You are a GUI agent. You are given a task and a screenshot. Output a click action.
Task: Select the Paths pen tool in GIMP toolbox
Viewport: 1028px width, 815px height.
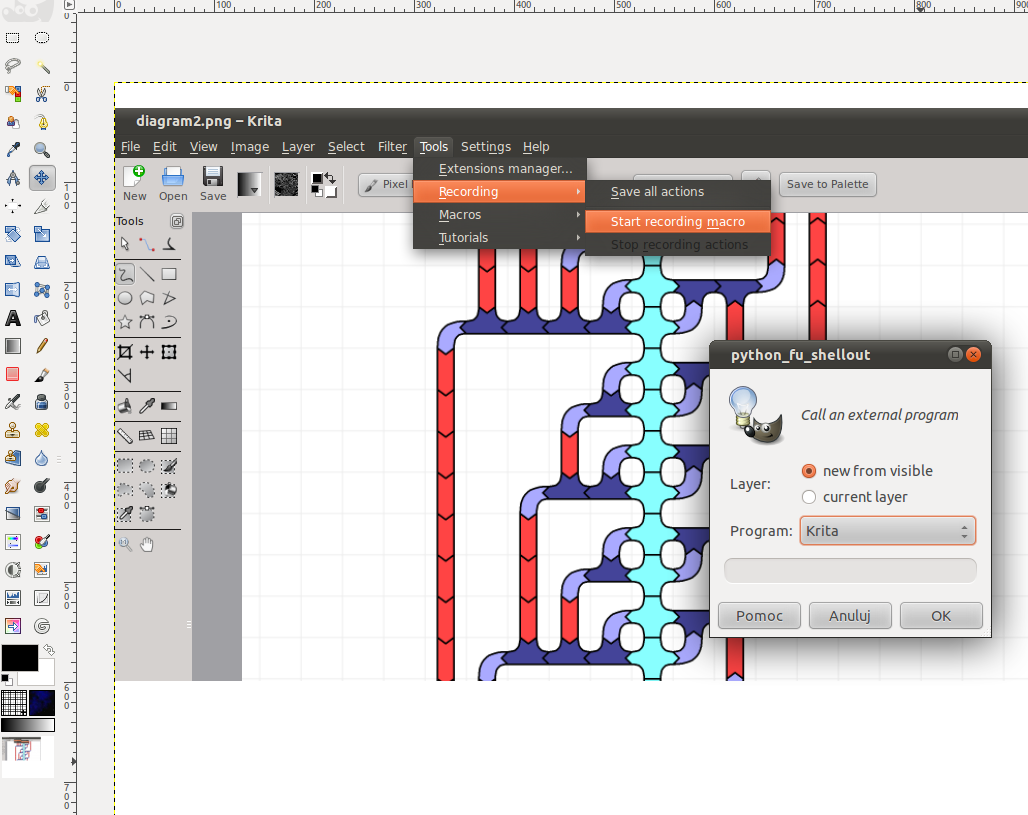pos(42,122)
